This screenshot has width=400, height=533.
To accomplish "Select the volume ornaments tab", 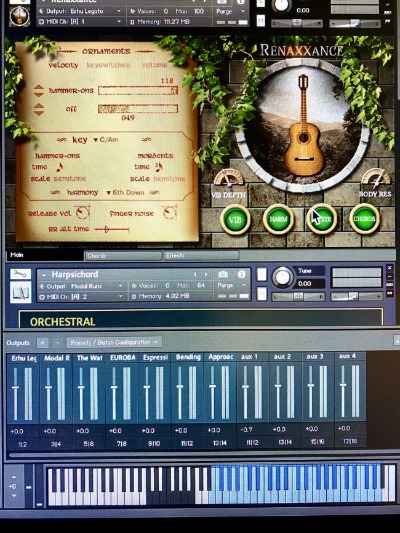I will click(155, 65).
